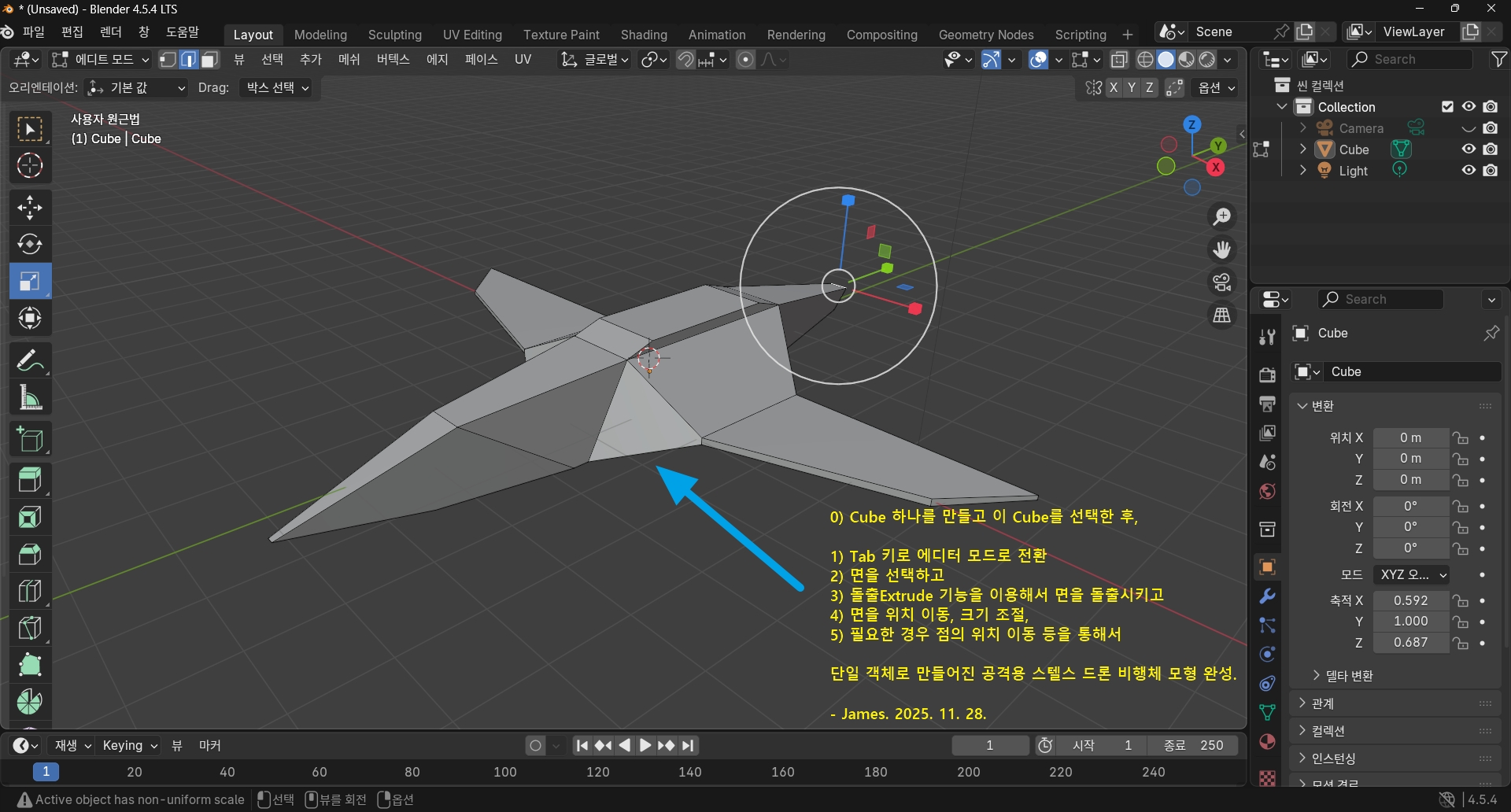Open the orientation default value dropdown
This screenshot has width=1511, height=812.
tap(136, 88)
